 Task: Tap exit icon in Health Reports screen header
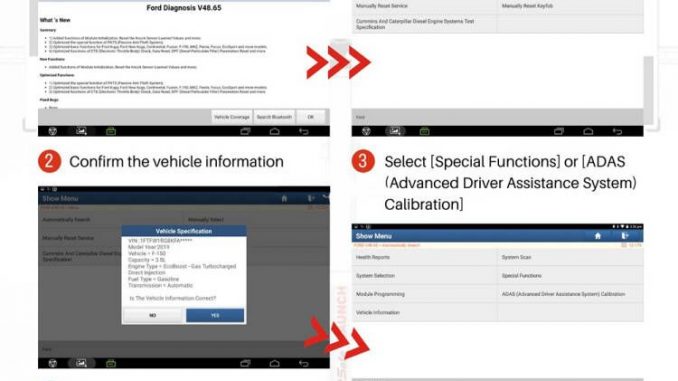(624, 236)
